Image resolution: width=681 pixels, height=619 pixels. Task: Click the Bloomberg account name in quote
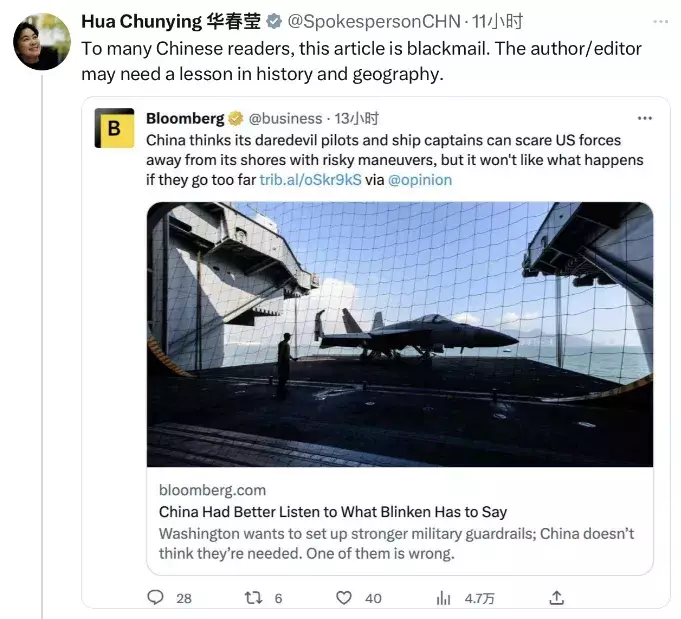tap(185, 118)
